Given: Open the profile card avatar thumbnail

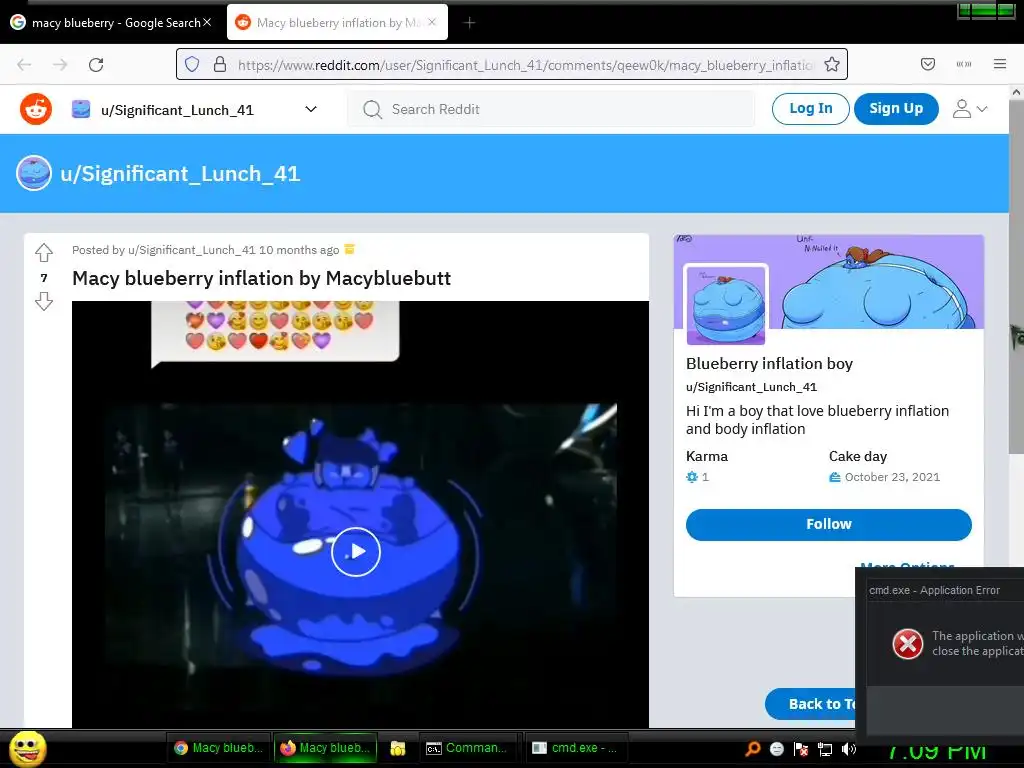Looking at the screenshot, I should pos(726,304).
